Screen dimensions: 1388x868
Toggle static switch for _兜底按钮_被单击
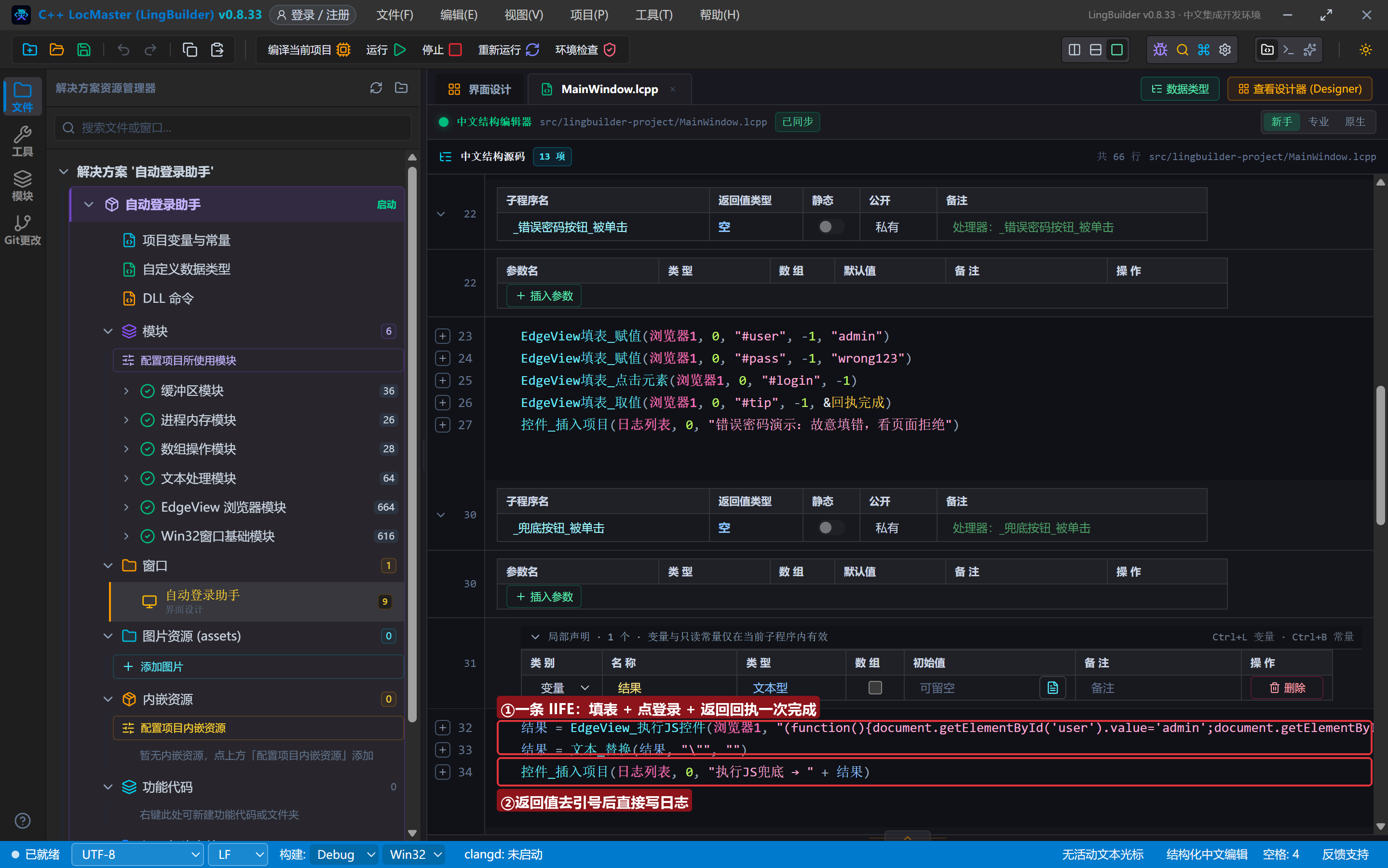[x=830, y=528]
